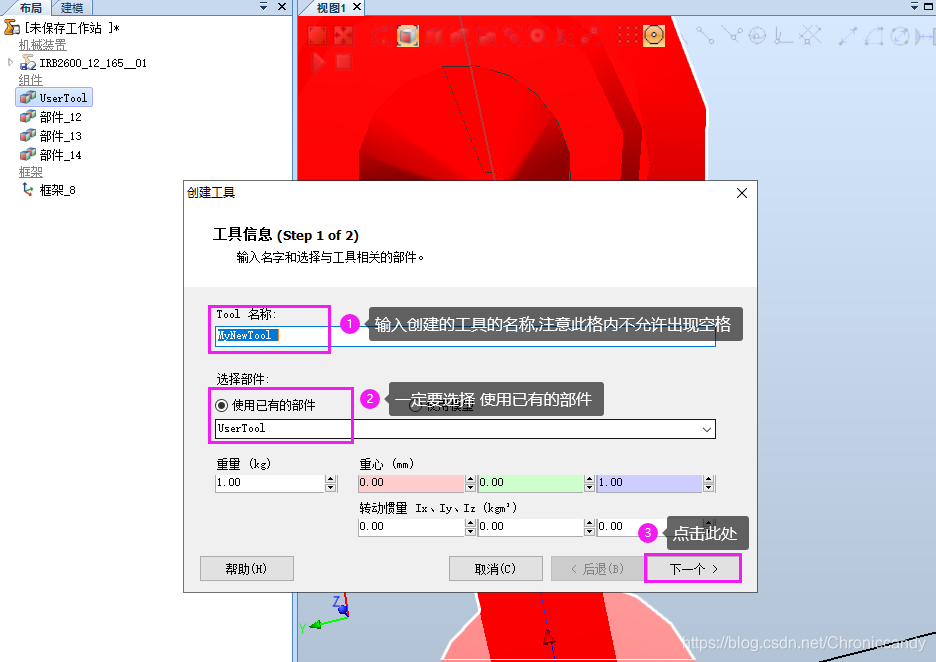Screen dimensions: 936x662
Task: Click the Stop simulation square icon
Action: click(x=343, y=61)
